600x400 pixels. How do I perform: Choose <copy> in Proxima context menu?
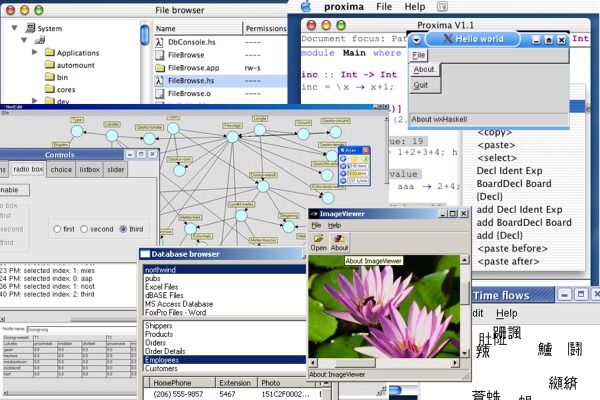pyautogui.click(x=494, y=132)
